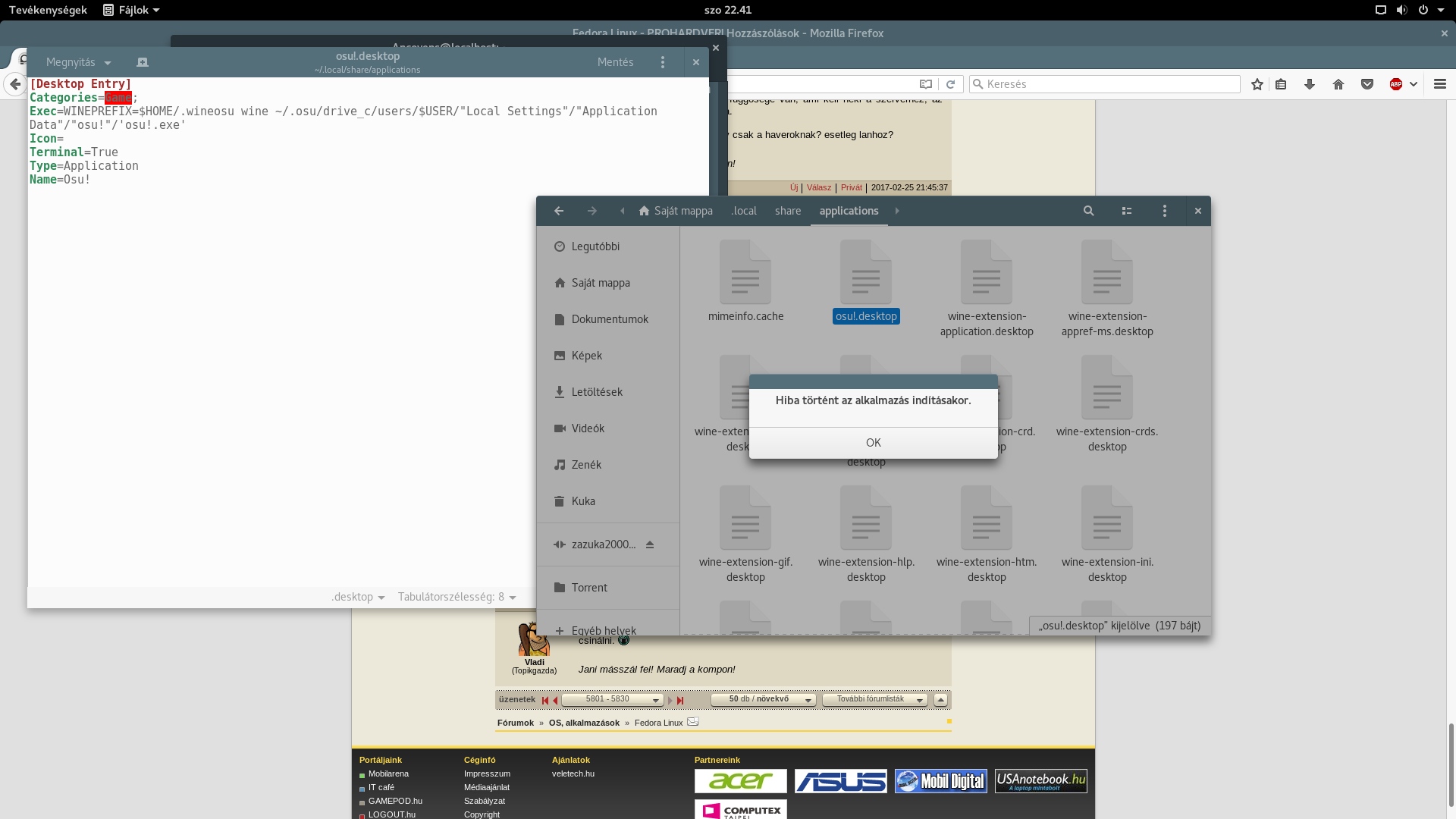Open the Fájlok app menu
This screenshot has height=819, width=1456.
[x=131, y=10]
